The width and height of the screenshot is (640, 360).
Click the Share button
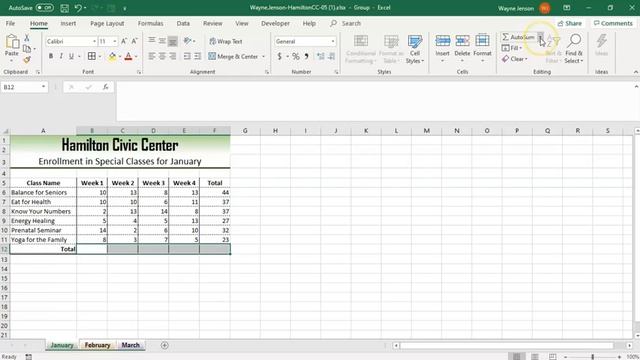coord(570,23)
